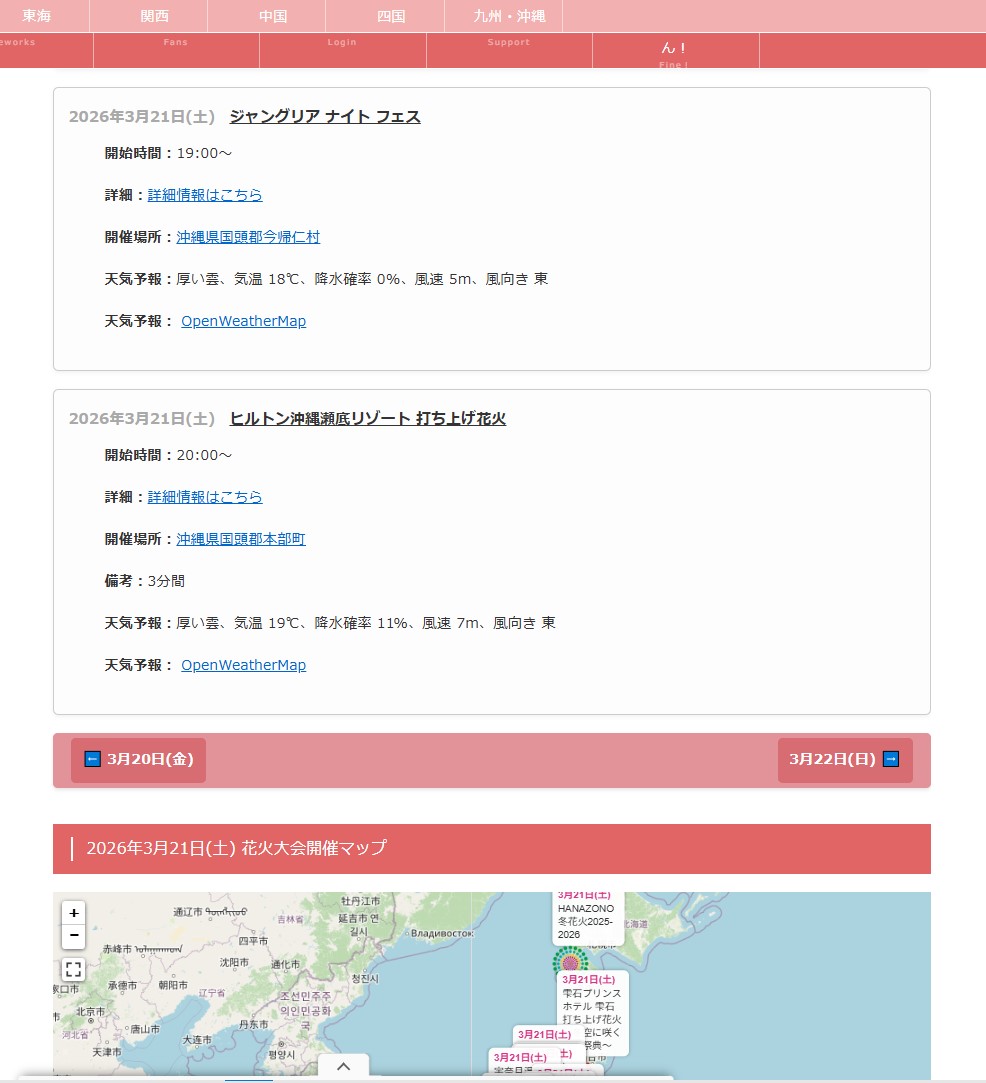Open the 関西 region tab
Viewport: 986px width, 1083px height.
point(155,16)
